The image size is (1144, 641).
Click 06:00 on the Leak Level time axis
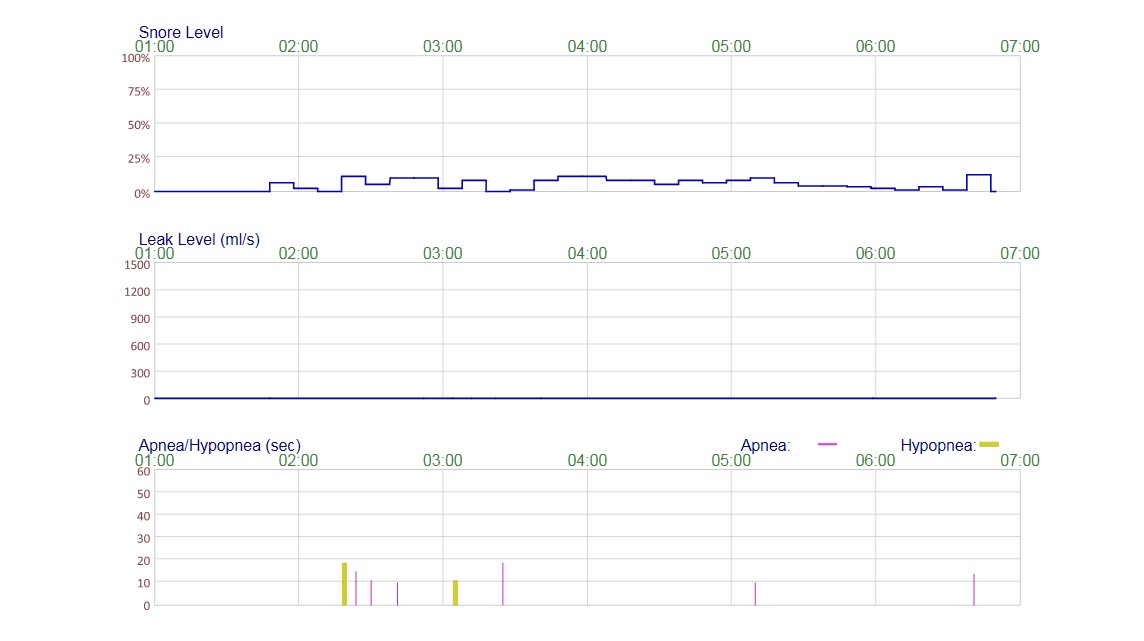pos(876,254)
